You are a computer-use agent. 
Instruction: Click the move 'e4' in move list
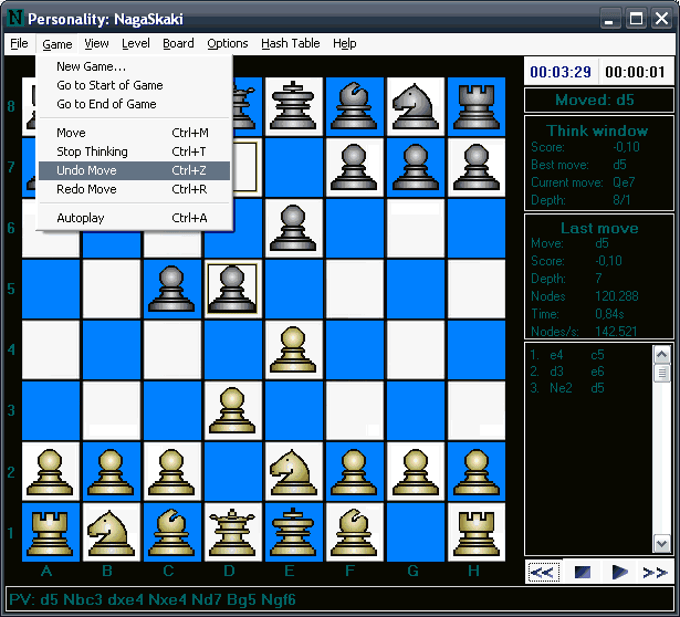[x=556, y=355]
